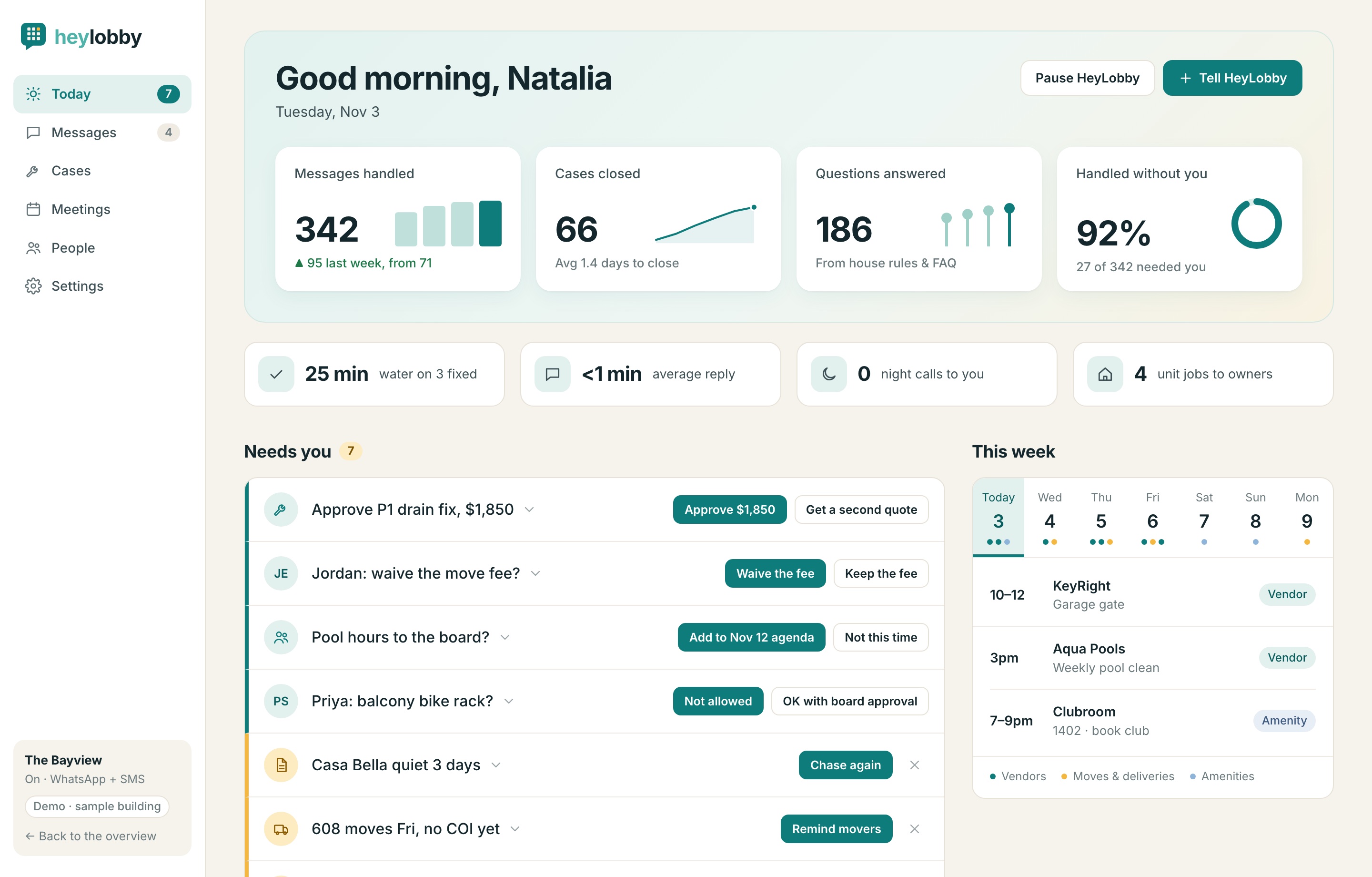Screen dimensions: 1372x877
Task: Expand the Priya balcony bike rack item
Action: click(509, 701)
